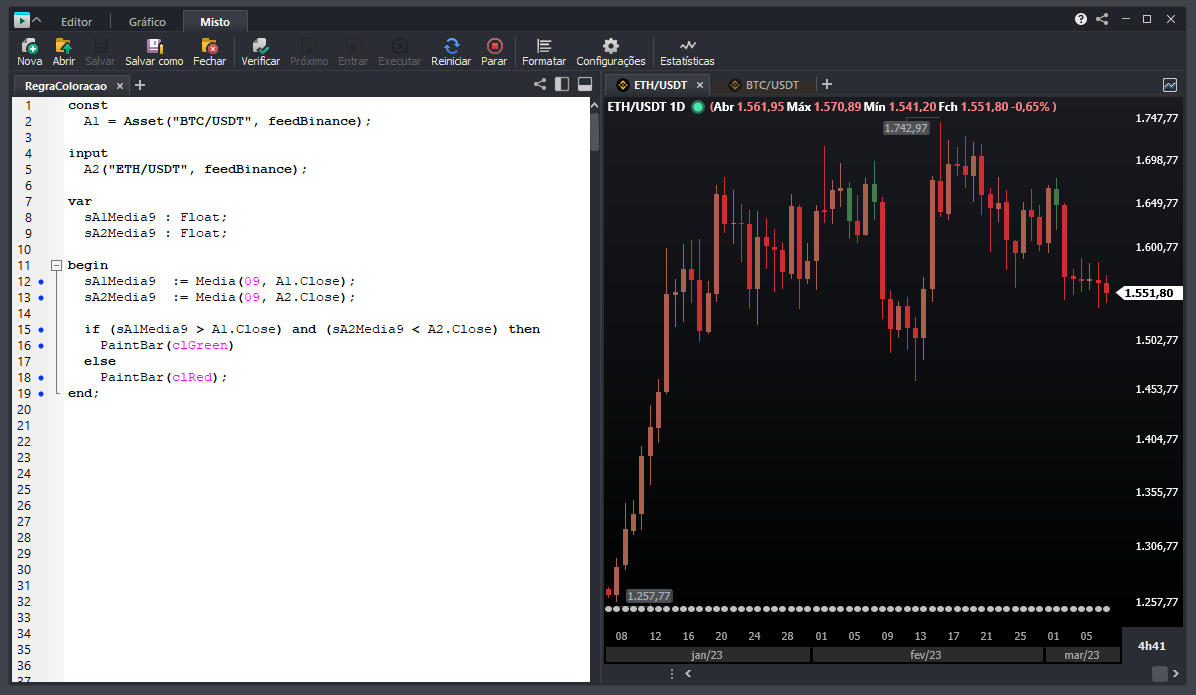Close the ETH/USDT chart tab

click(x=699, y=85)
